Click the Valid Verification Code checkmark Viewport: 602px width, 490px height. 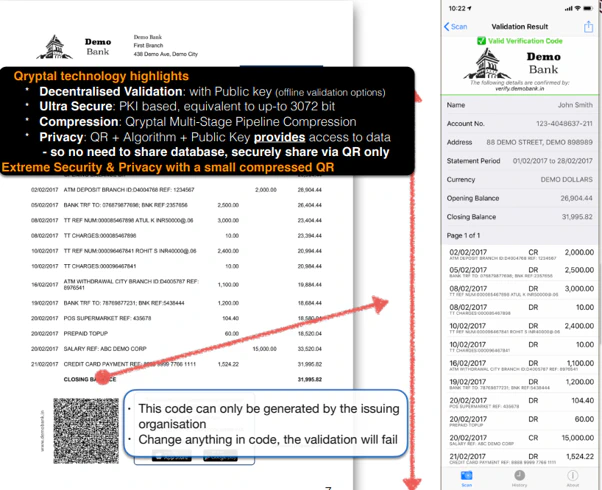tap(481, 41)
